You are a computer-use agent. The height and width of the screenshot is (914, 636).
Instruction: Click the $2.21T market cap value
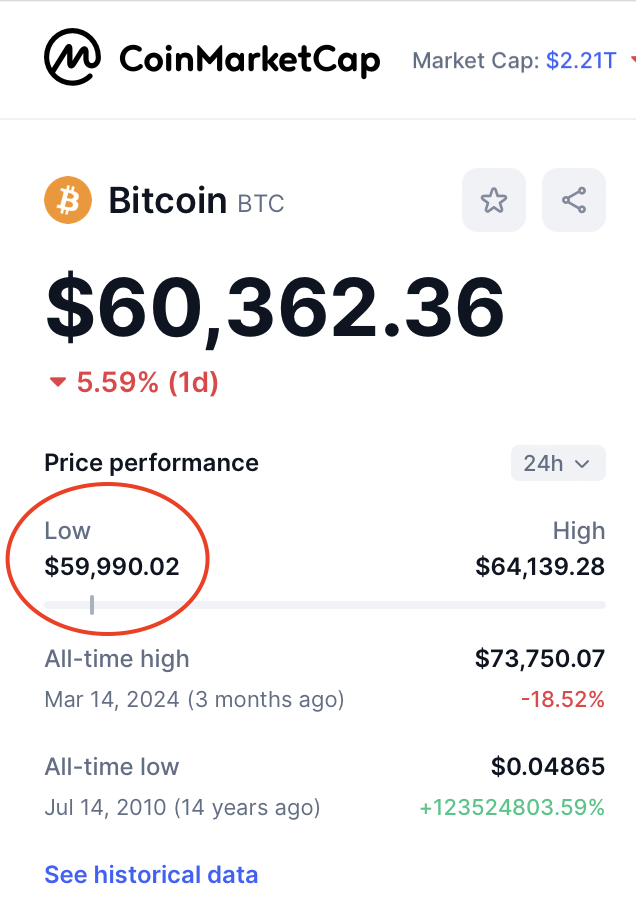(581, 60)
